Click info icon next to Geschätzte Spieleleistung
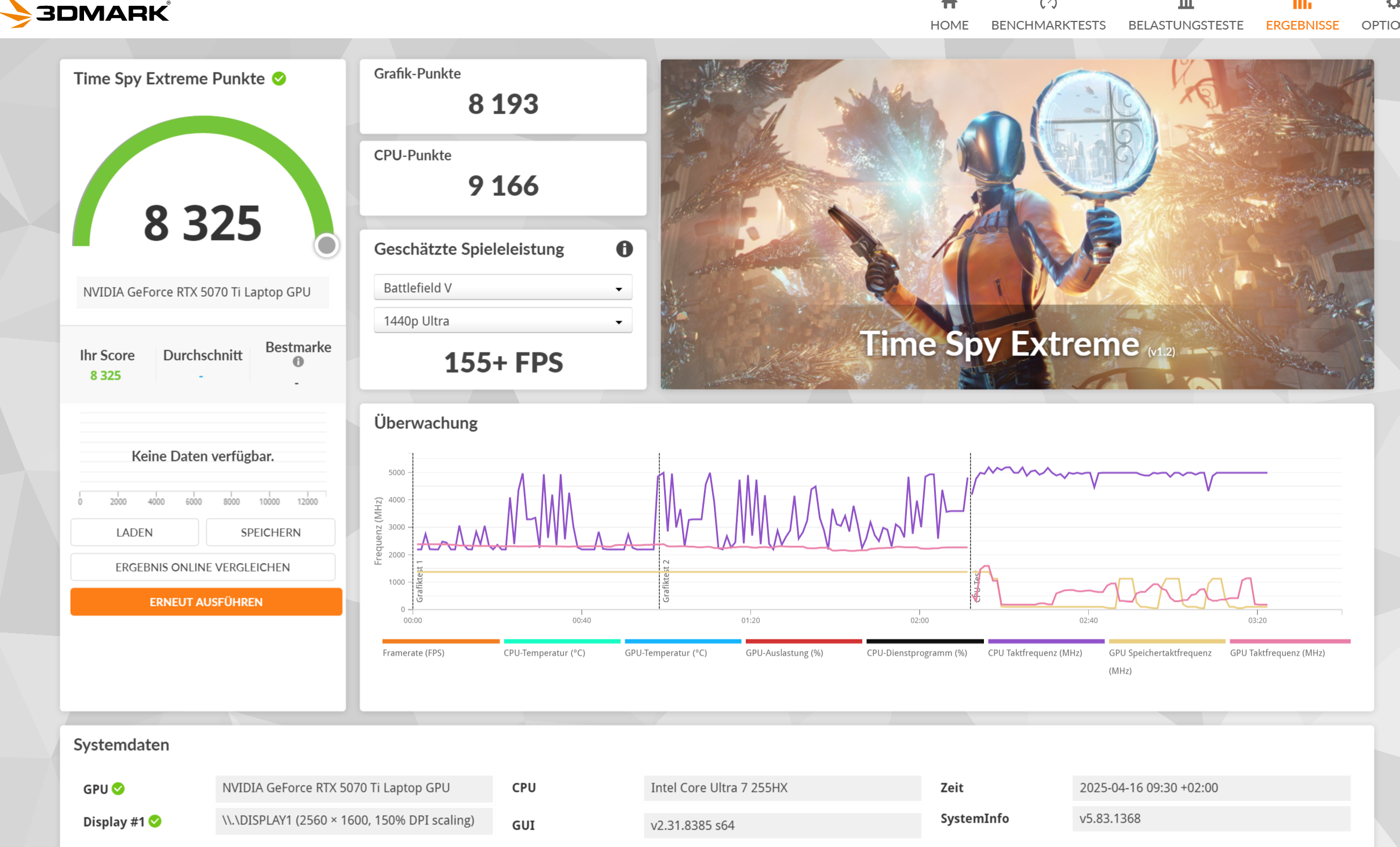1400x847 pixels. [x=624, y=249]
